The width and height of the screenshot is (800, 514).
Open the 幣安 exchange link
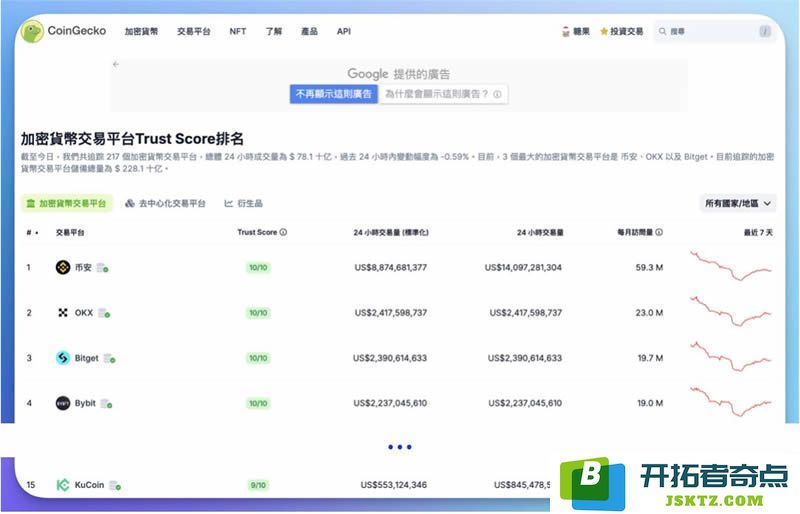(x=83, y=267)
